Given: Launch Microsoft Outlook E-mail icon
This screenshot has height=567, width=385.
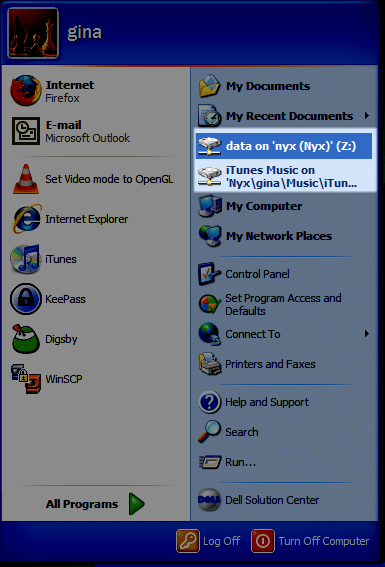Looking at the screenshot, I should (26, 131).
